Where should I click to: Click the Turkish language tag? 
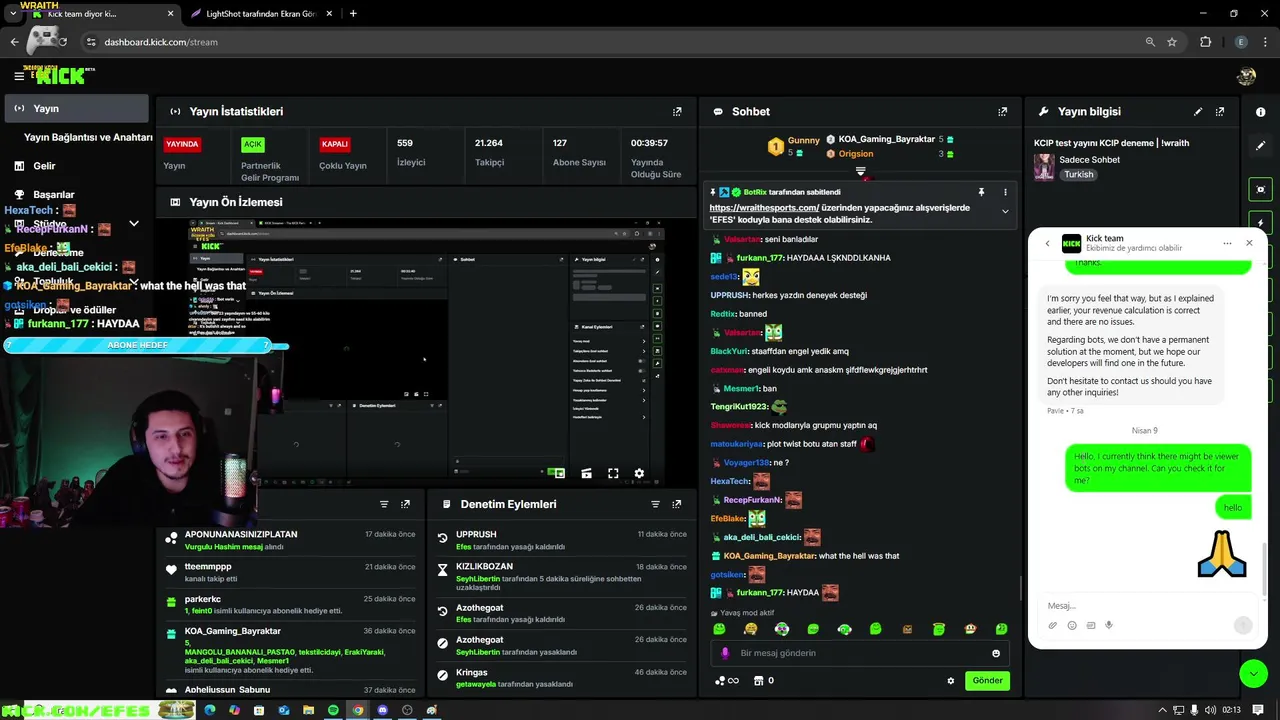pos(1078,174)
